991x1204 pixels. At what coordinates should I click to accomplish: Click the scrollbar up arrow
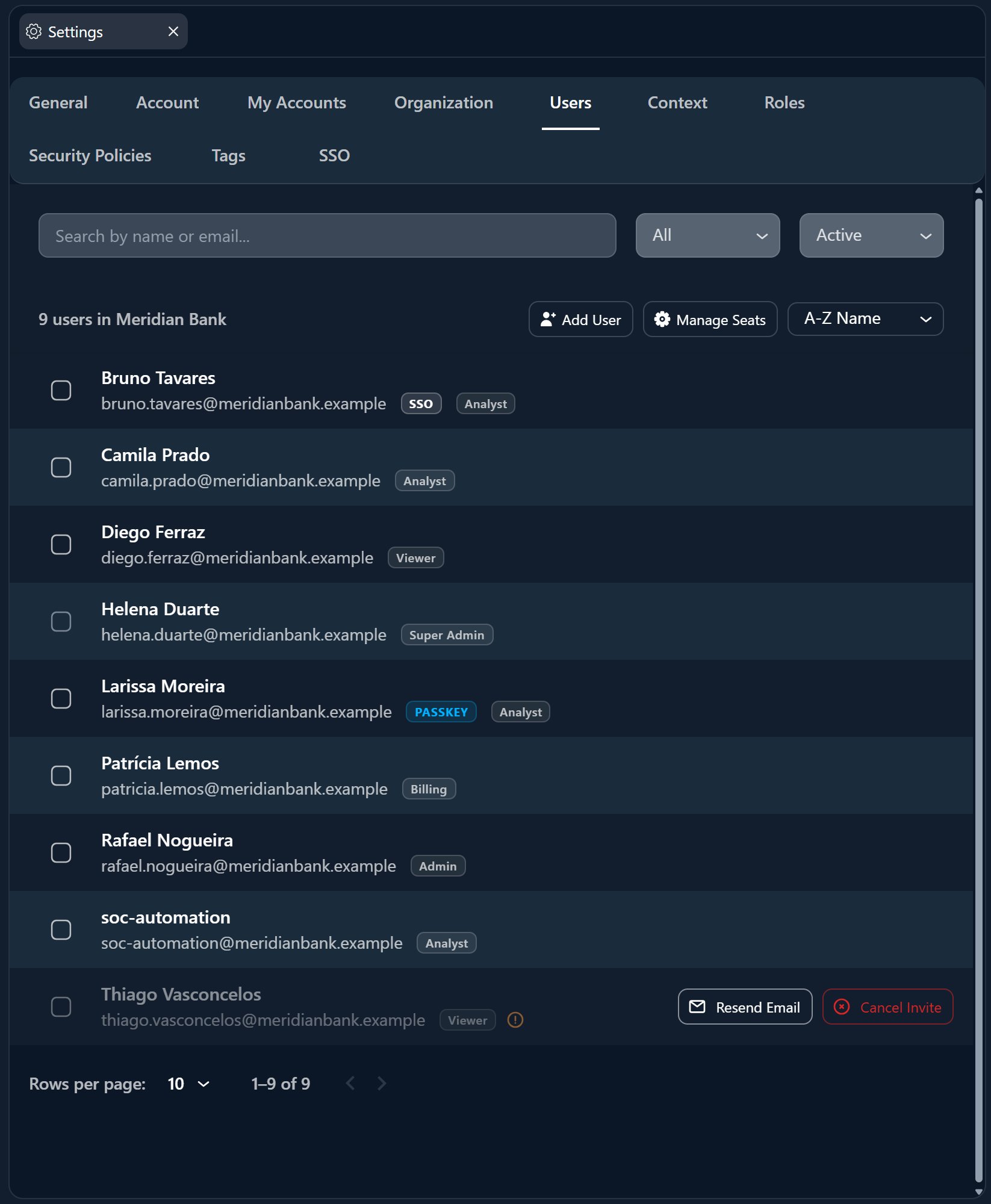pyautogui.click(x=979, y=190)
